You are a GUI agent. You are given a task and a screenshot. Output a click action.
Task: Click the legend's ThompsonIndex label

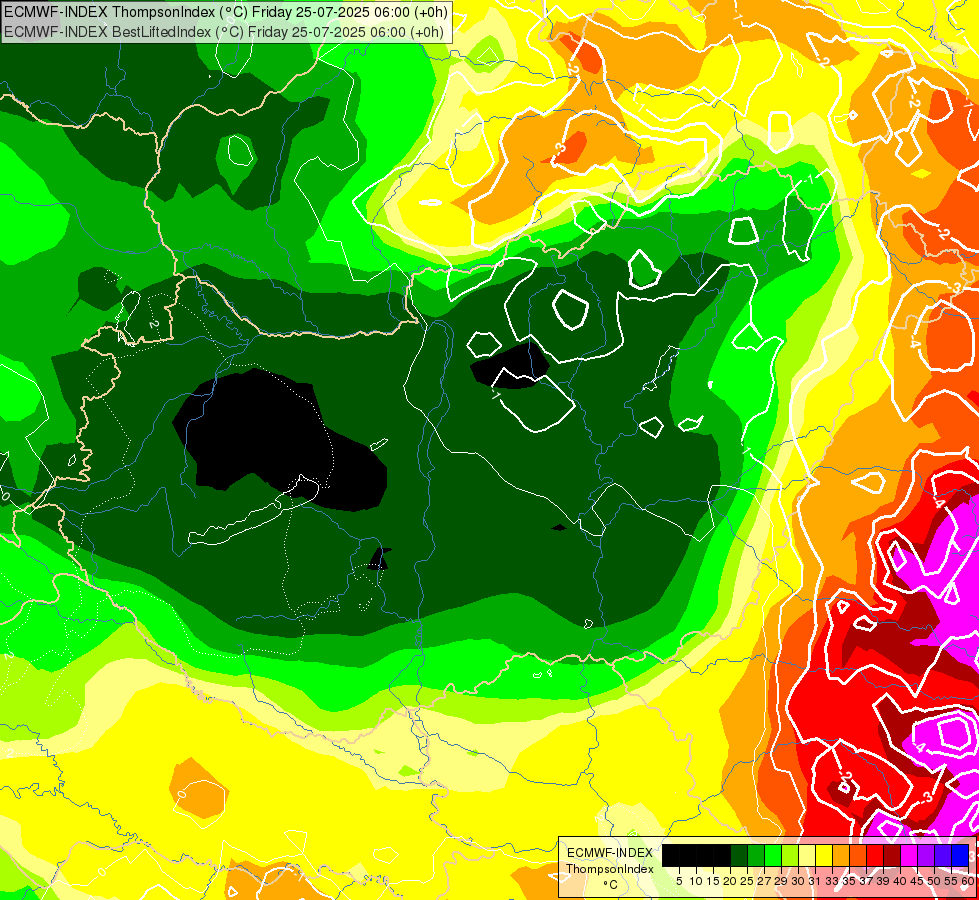pos(610,869)
